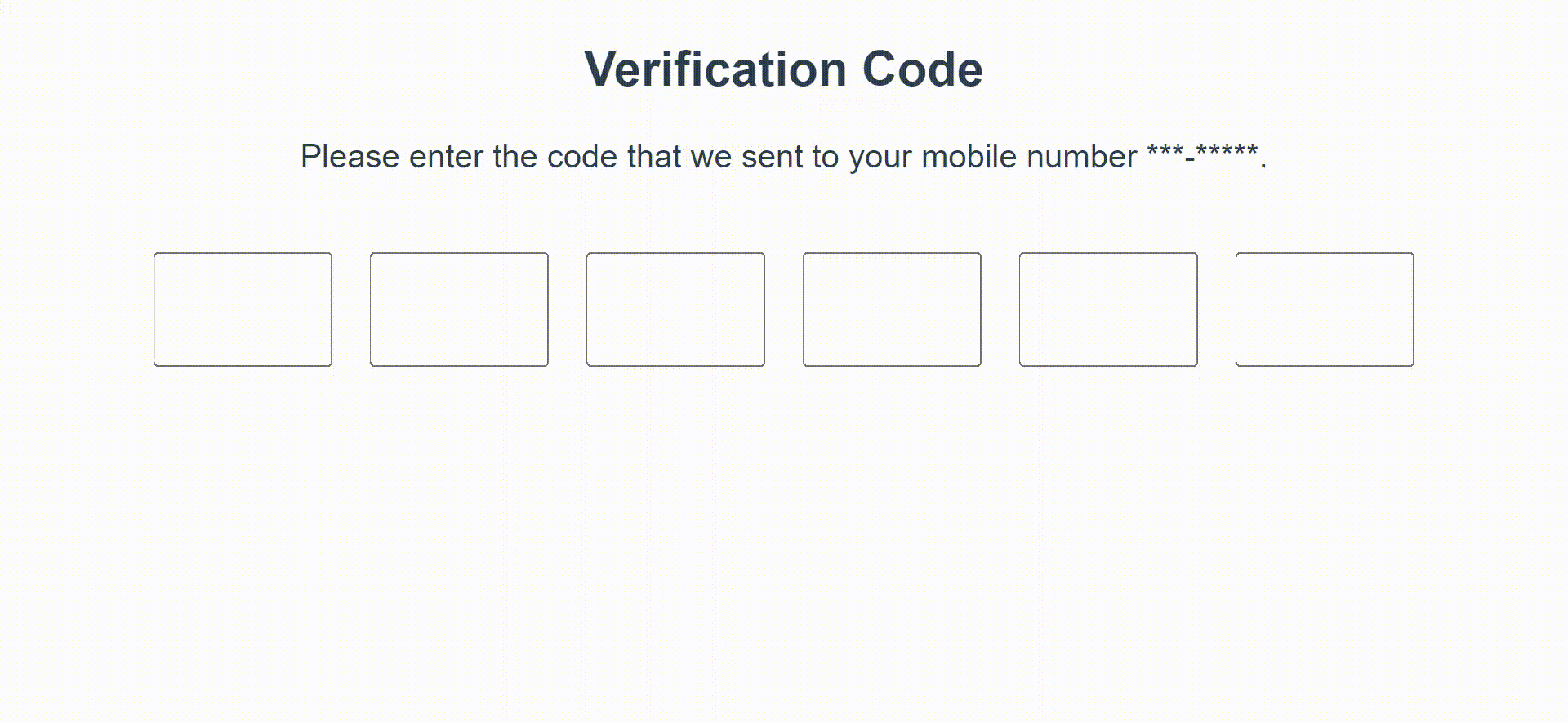
Task: Click the fifth code input square
Action: pyautogui.click(x=1107, y=310)
